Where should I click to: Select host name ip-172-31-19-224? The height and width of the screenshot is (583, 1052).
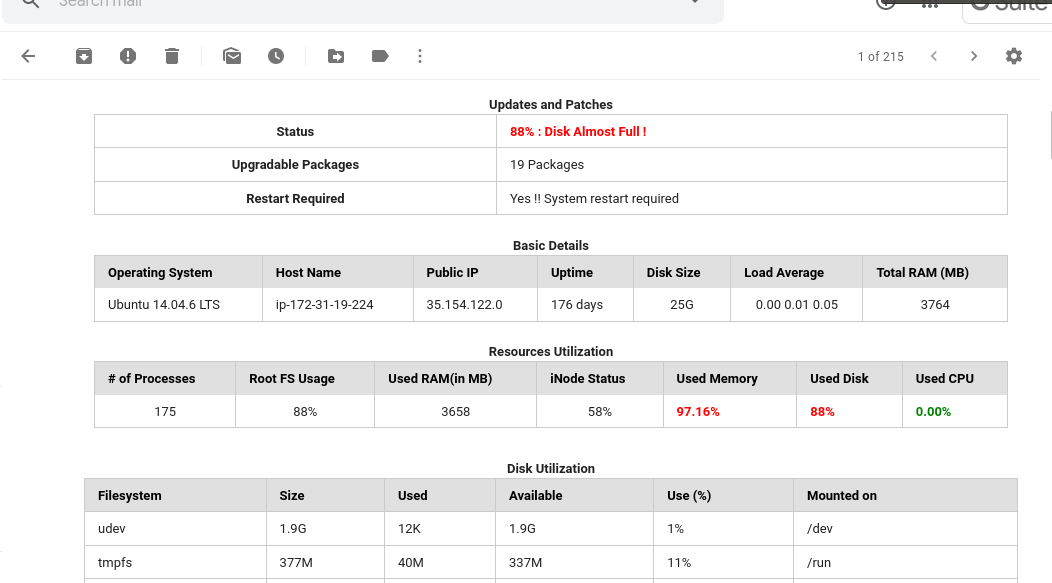pyautogui.click(x=324, y=305)
